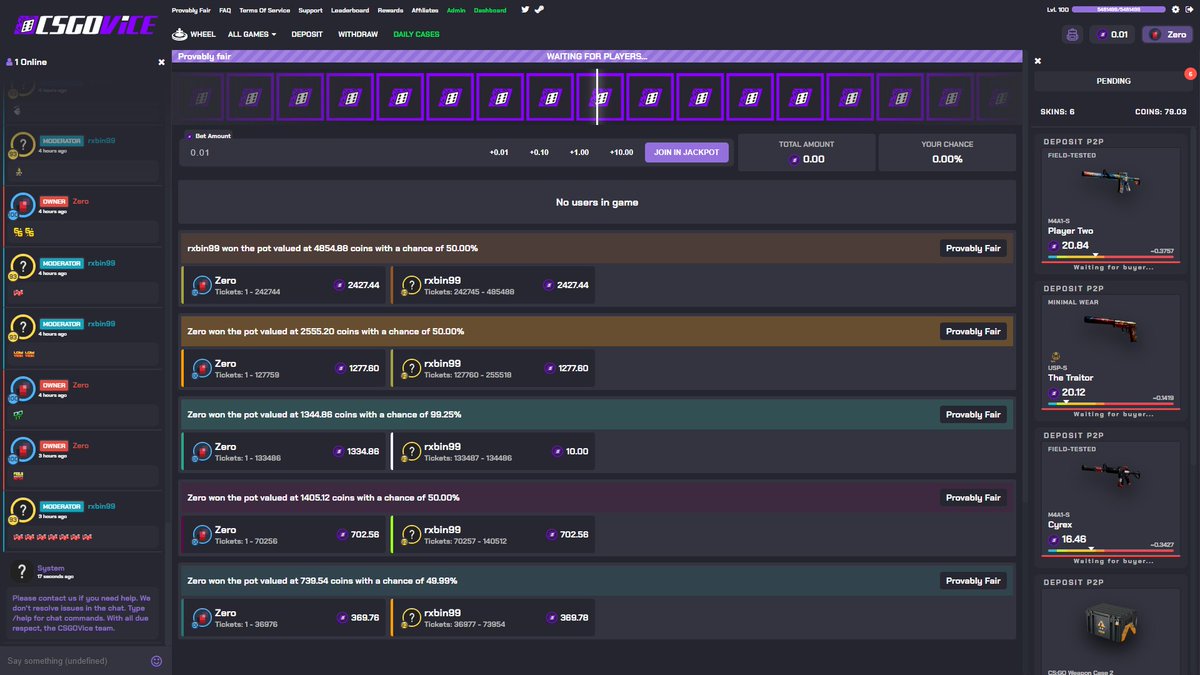Click the wheel game icon
The image size is (1200, 675).
pyautogui.click(x=180, y=34)
